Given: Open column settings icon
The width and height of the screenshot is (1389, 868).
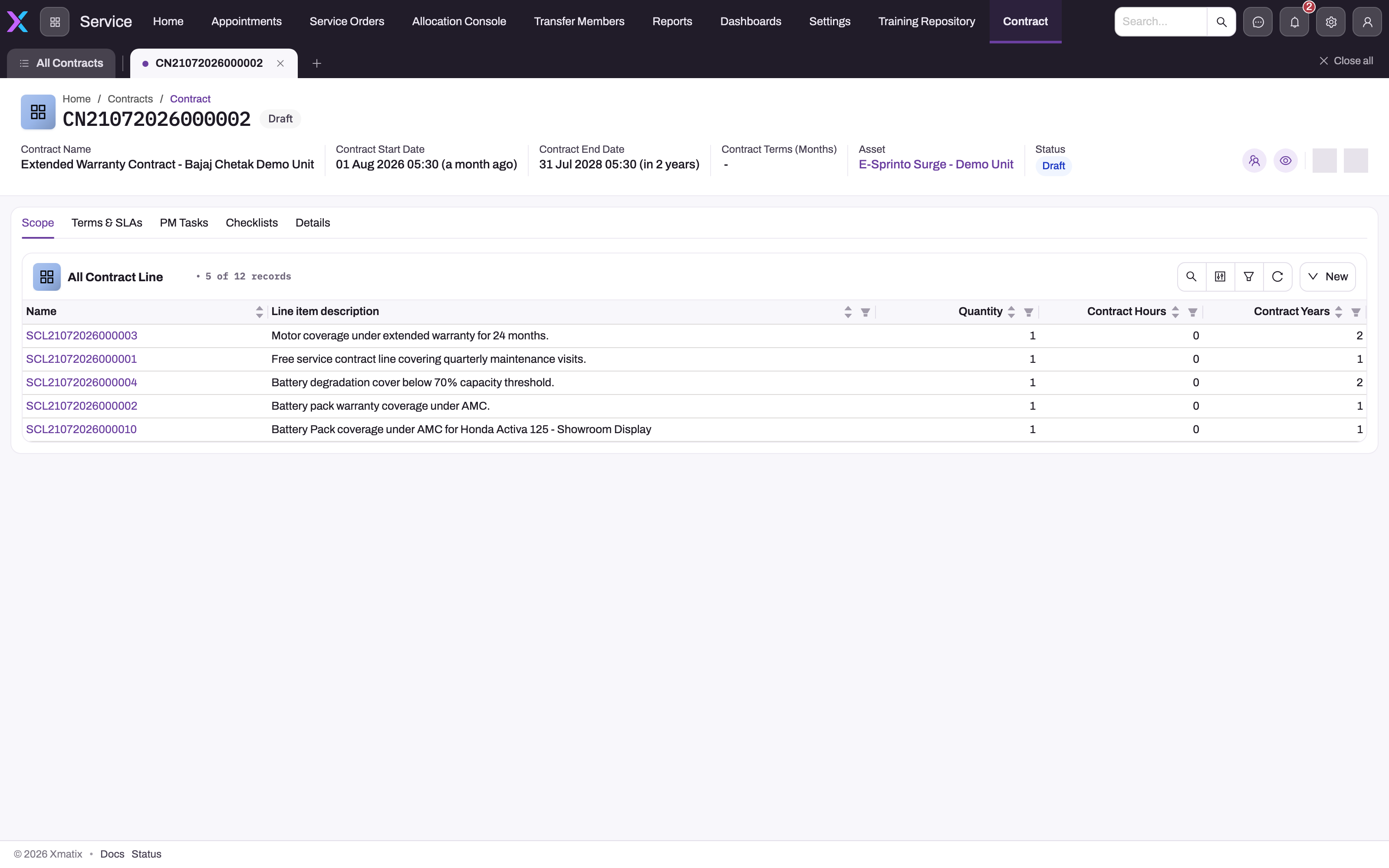Looking at the screenshot, I should coord(1220,277).
